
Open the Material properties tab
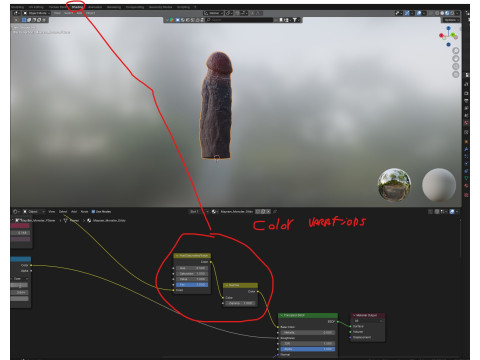[466, 186]
